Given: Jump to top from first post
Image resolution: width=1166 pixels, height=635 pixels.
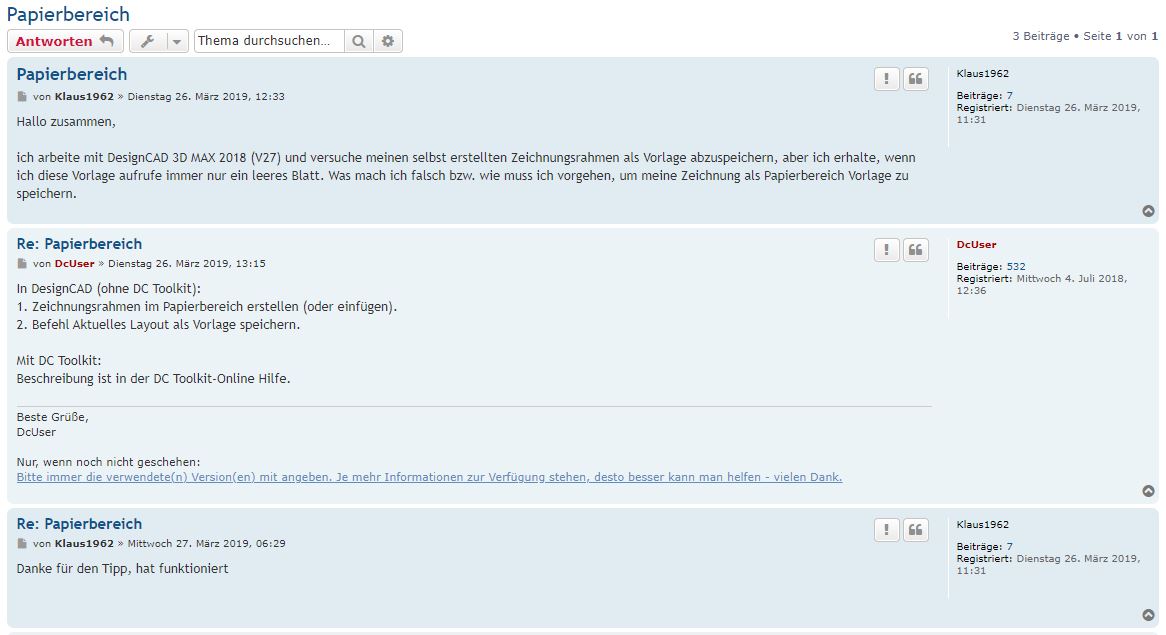Looking at the screenshot, I should point(1148,211).
